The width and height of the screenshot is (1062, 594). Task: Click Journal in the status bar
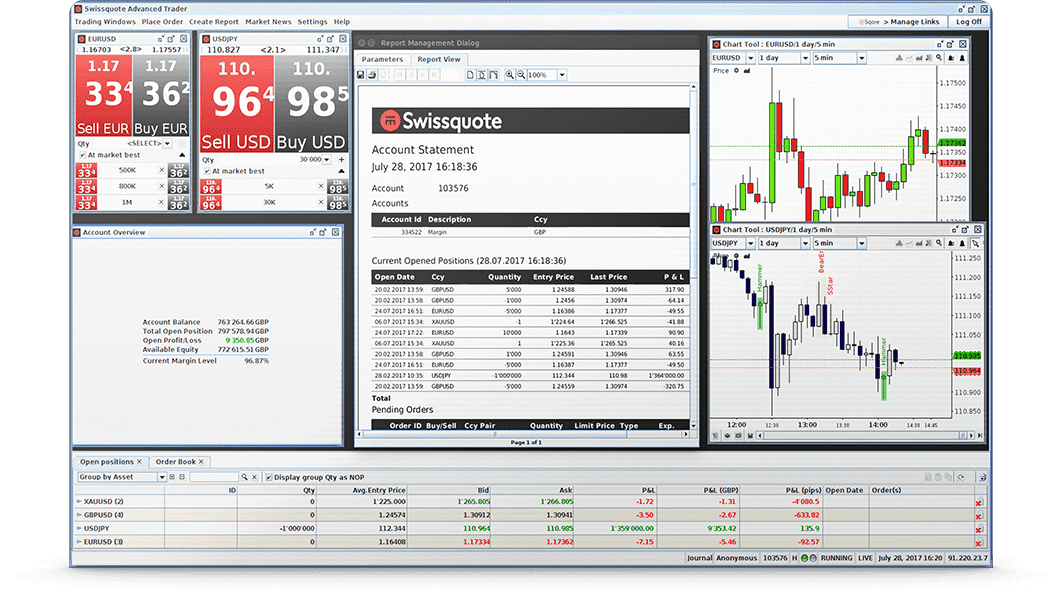699,558
